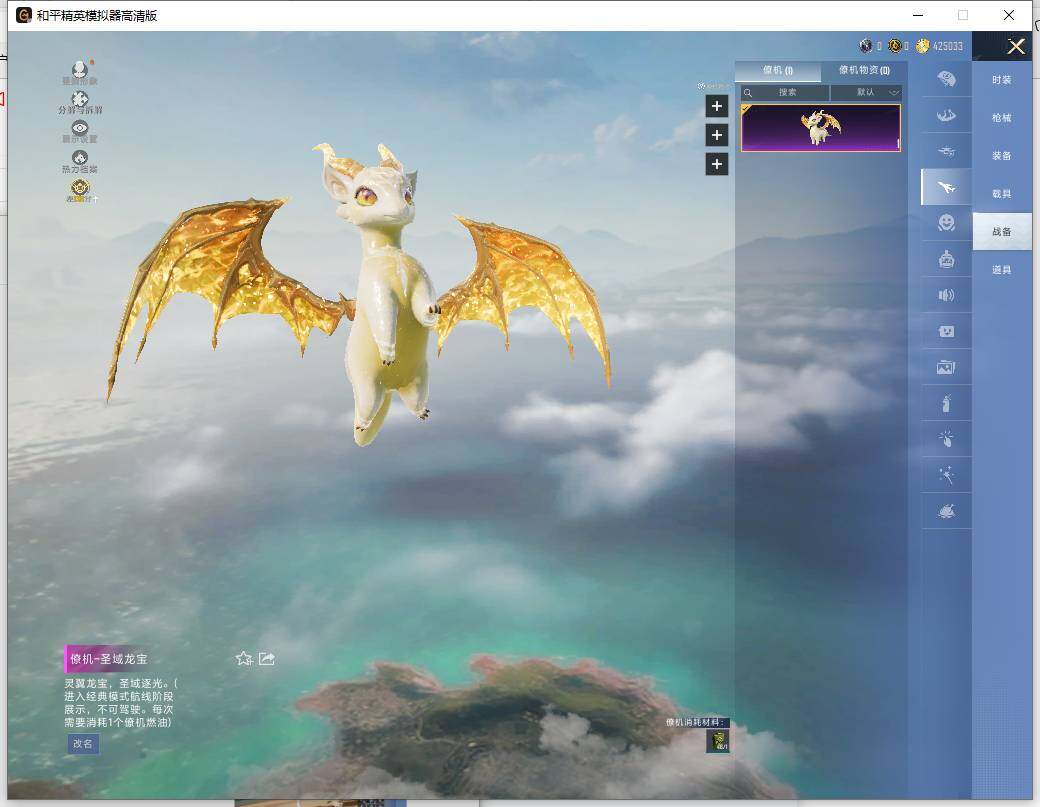Screen dimensions: 1040x807
Task: Select the airplane wingman category icon
Action: tap(946, 187)
